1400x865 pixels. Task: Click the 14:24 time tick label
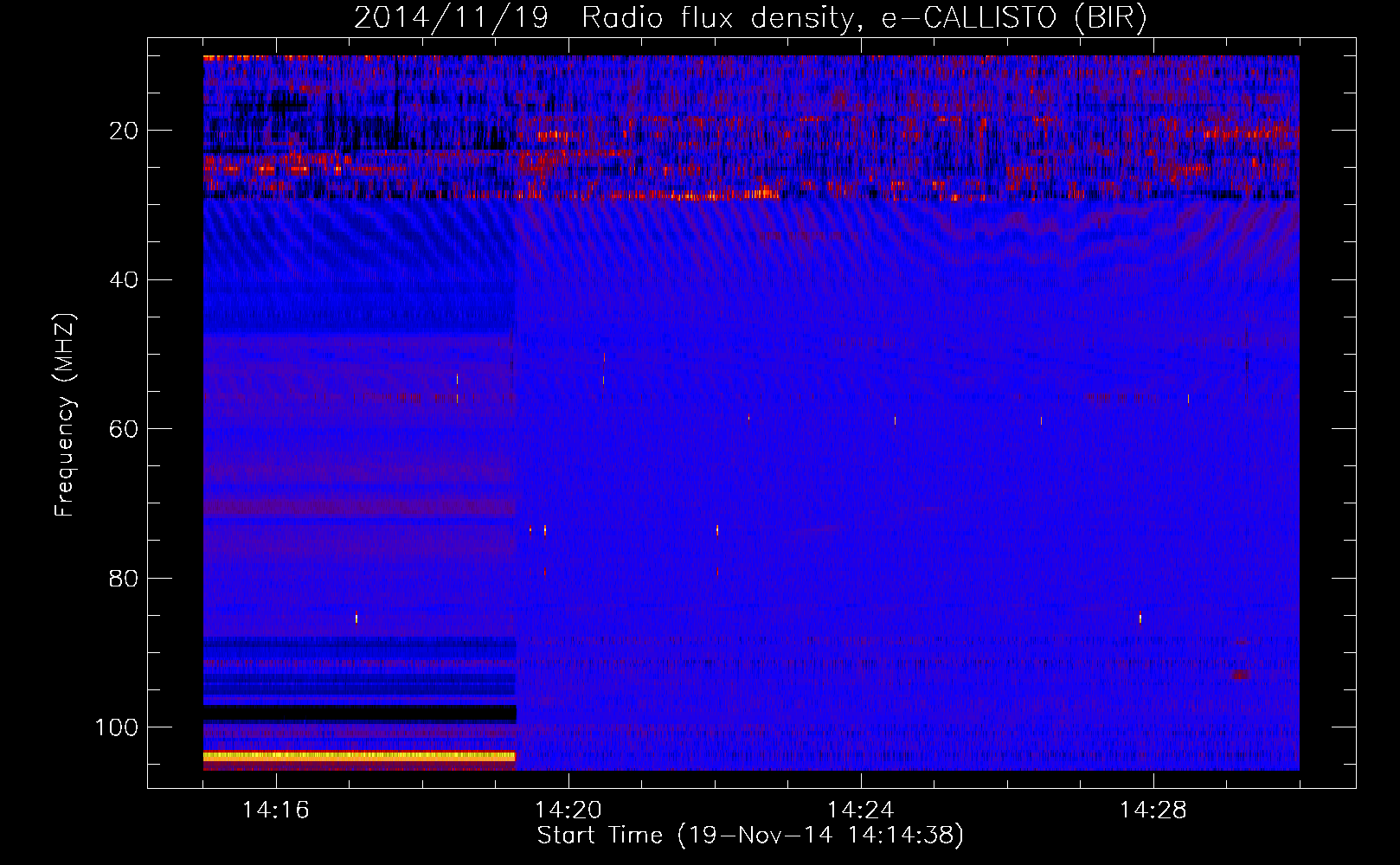click(861, 811)
